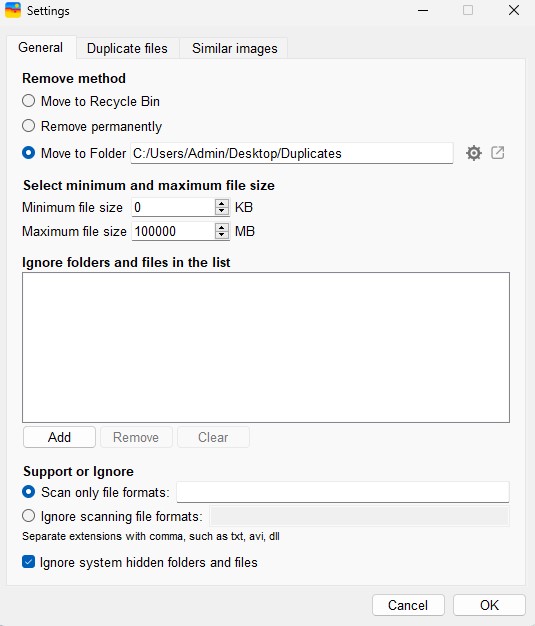Increase maximum file size with up arrow

[222, 227]
